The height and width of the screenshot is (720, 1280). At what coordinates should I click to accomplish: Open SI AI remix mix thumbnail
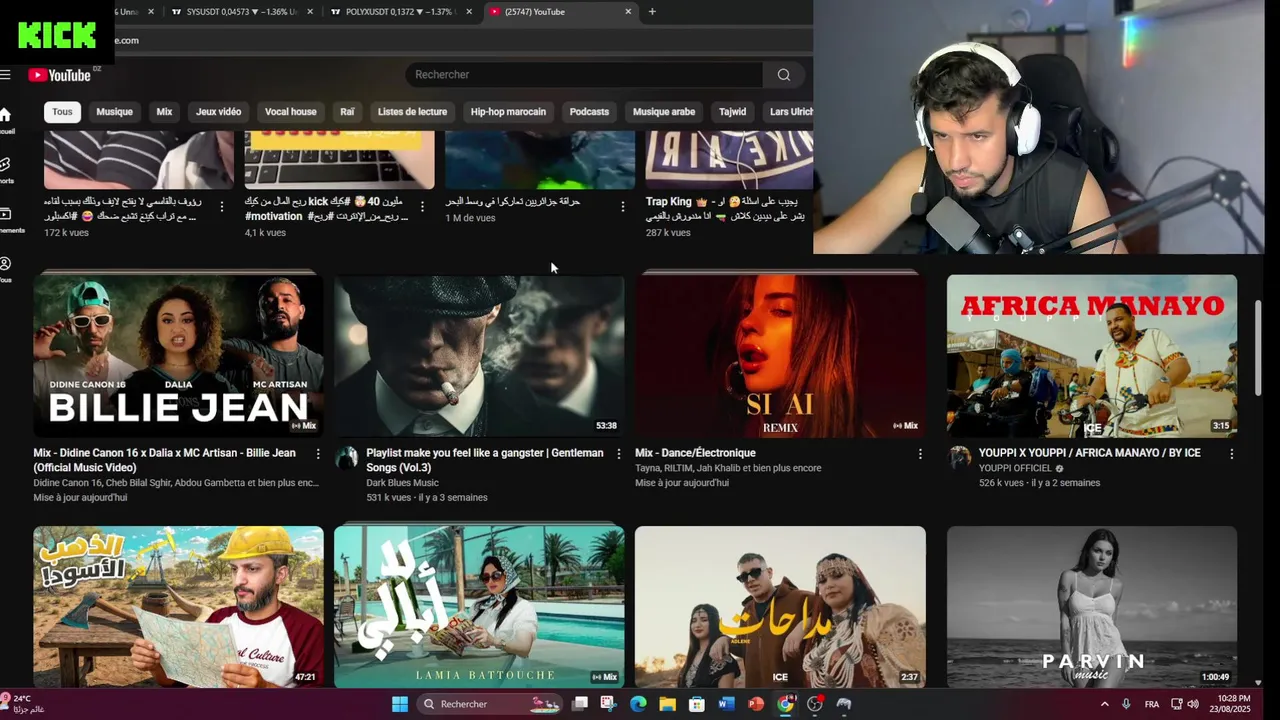(780, 356)
